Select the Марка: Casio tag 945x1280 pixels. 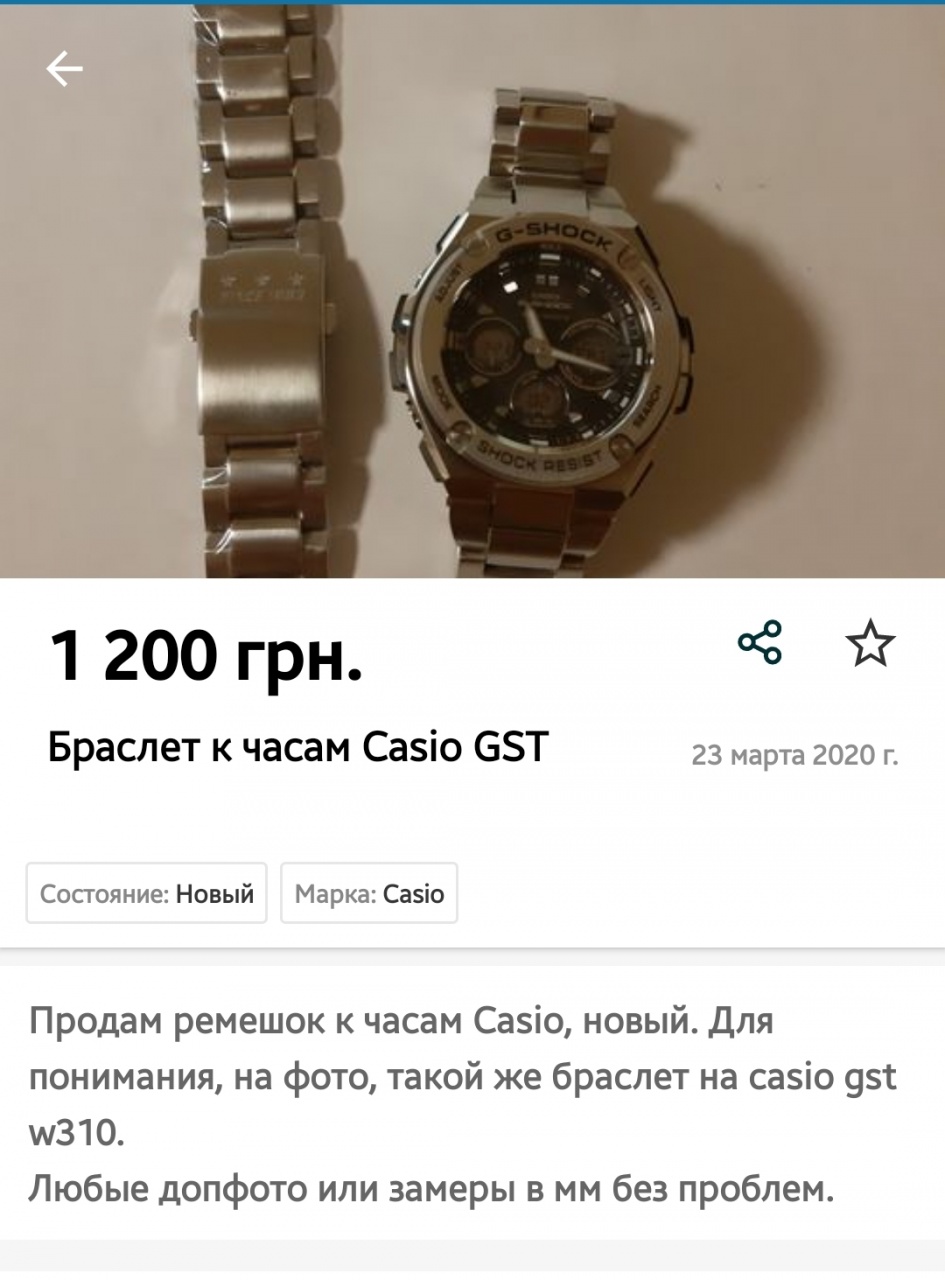pos(369,893)
